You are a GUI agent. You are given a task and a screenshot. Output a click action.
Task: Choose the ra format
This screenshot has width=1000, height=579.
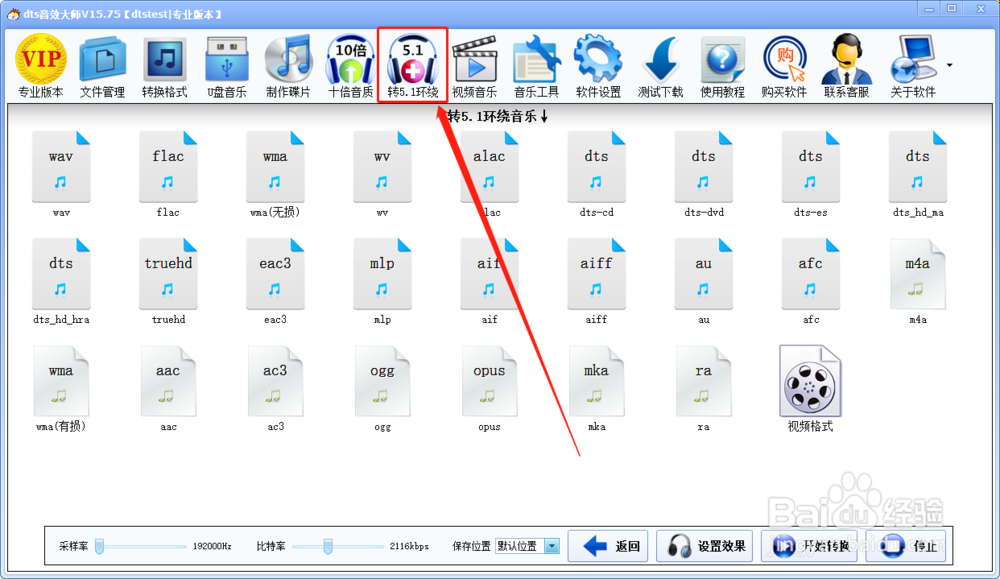tap(703, 389)
